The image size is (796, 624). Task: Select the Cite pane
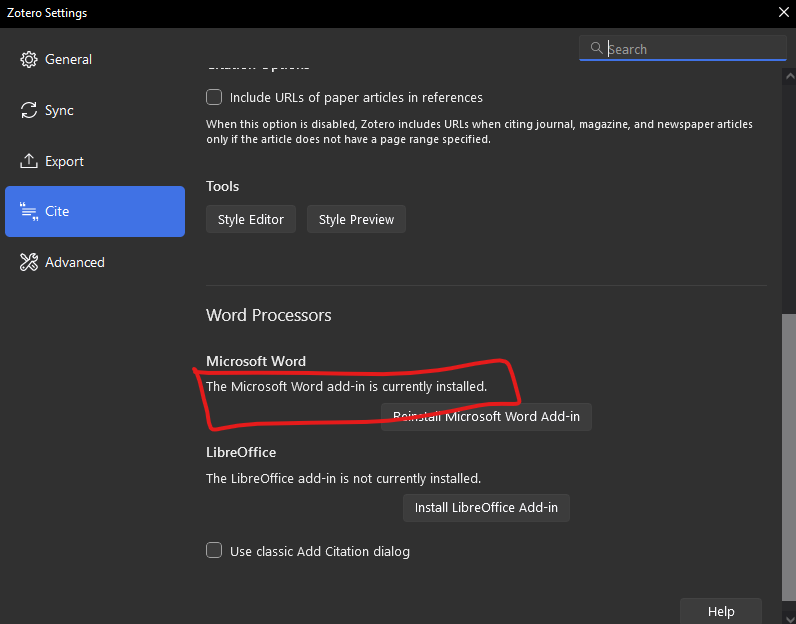point(95,211)
